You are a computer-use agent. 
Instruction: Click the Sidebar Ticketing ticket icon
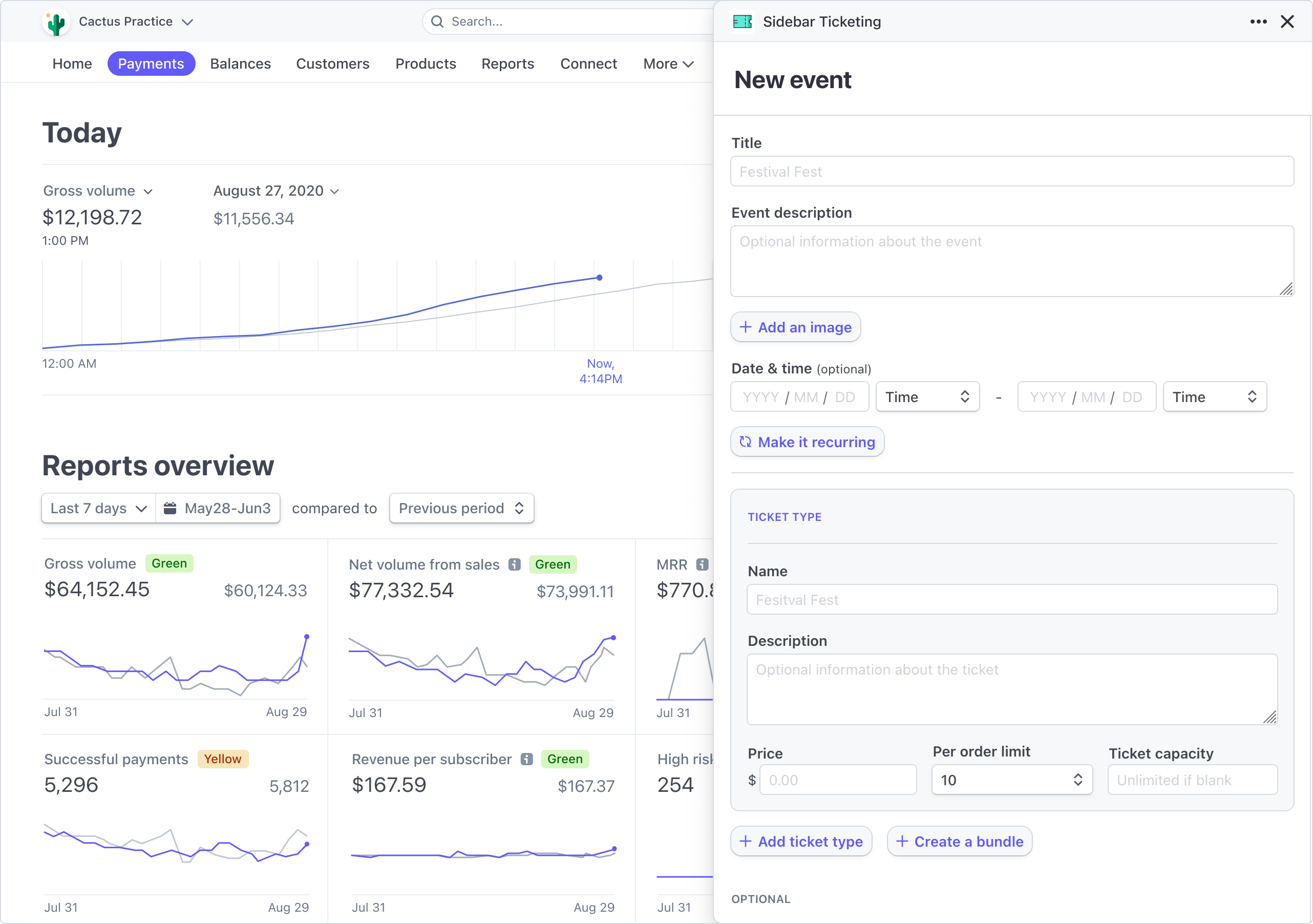[743, 22]
